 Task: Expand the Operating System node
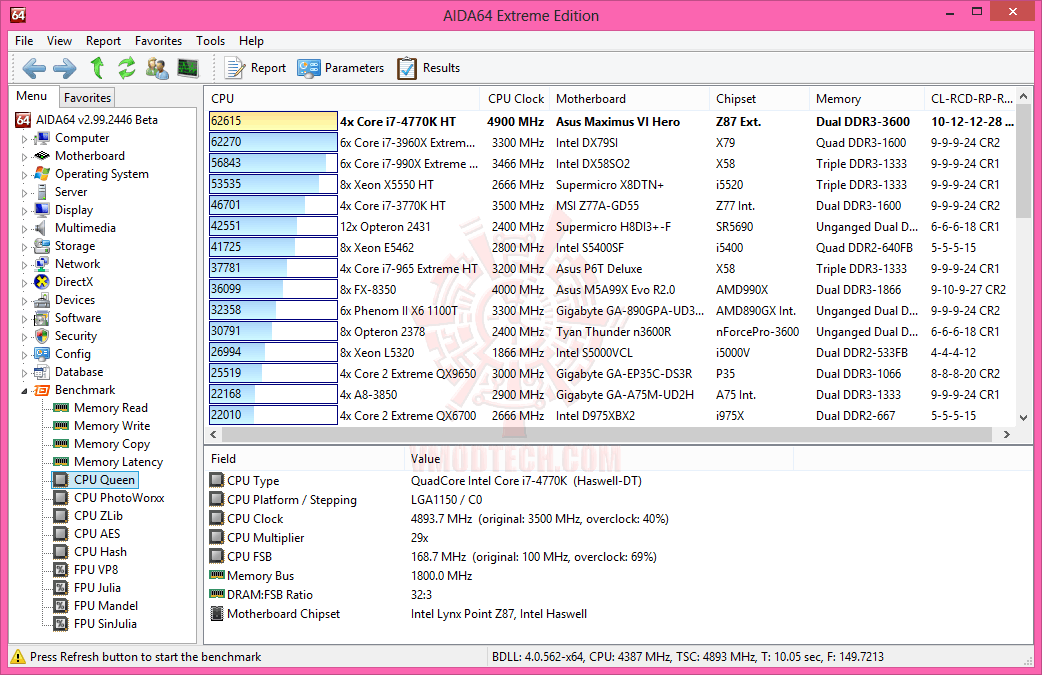(x=25, y=175)
